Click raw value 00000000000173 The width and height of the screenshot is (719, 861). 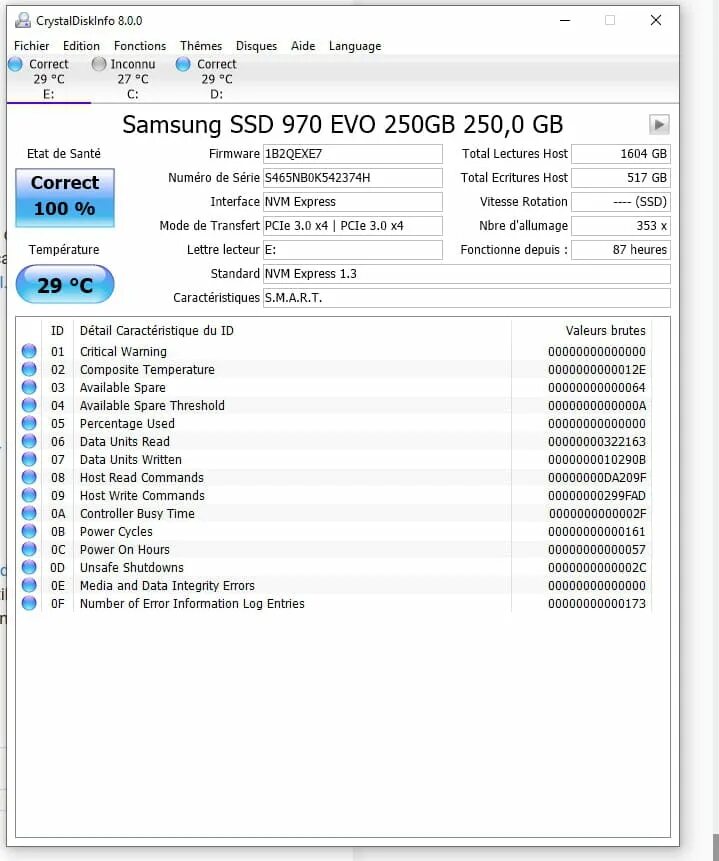pos(597,603)
